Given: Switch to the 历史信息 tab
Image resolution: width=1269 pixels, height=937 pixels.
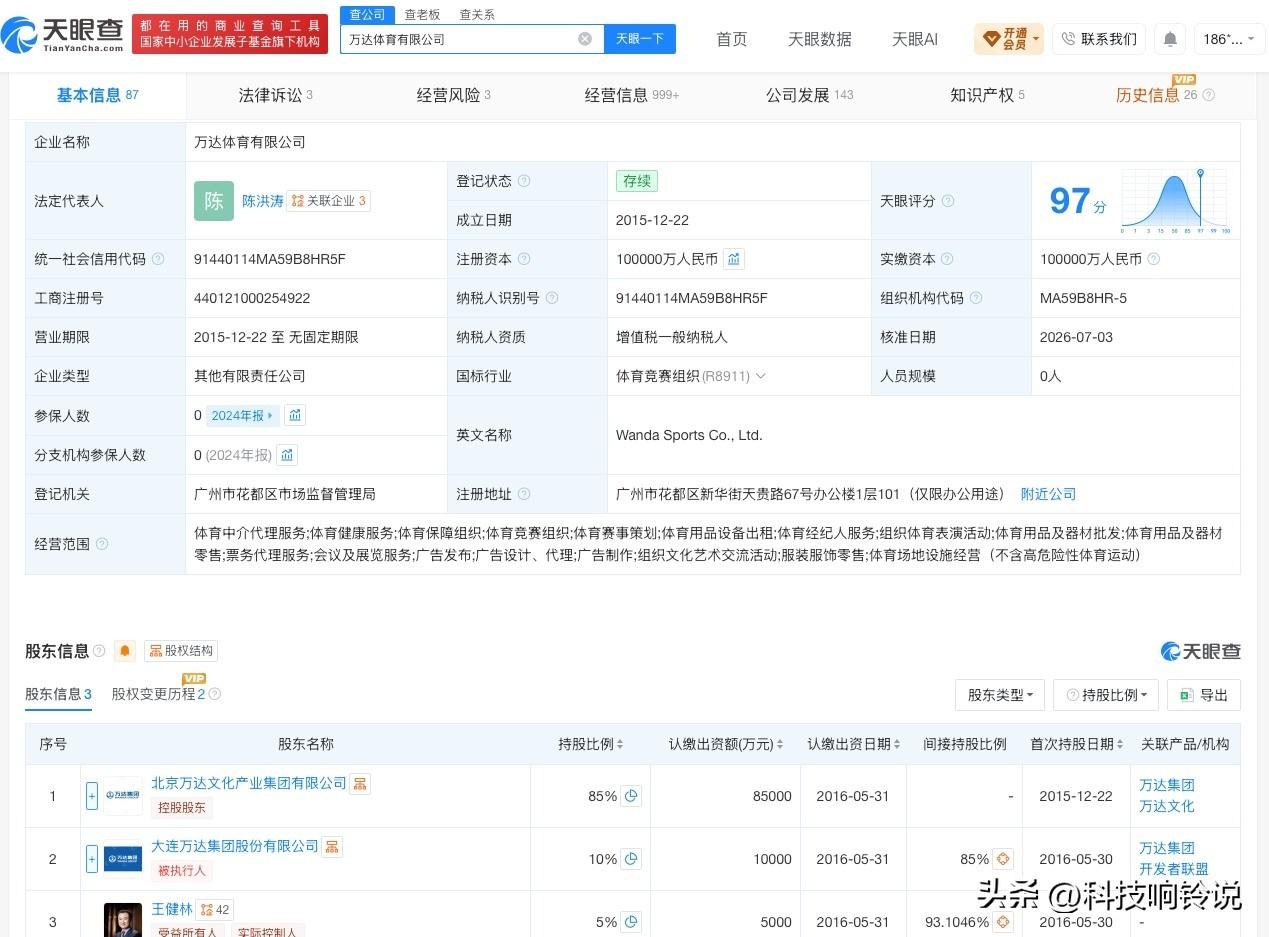Looking at the screenshot, I should point(1148,96).
